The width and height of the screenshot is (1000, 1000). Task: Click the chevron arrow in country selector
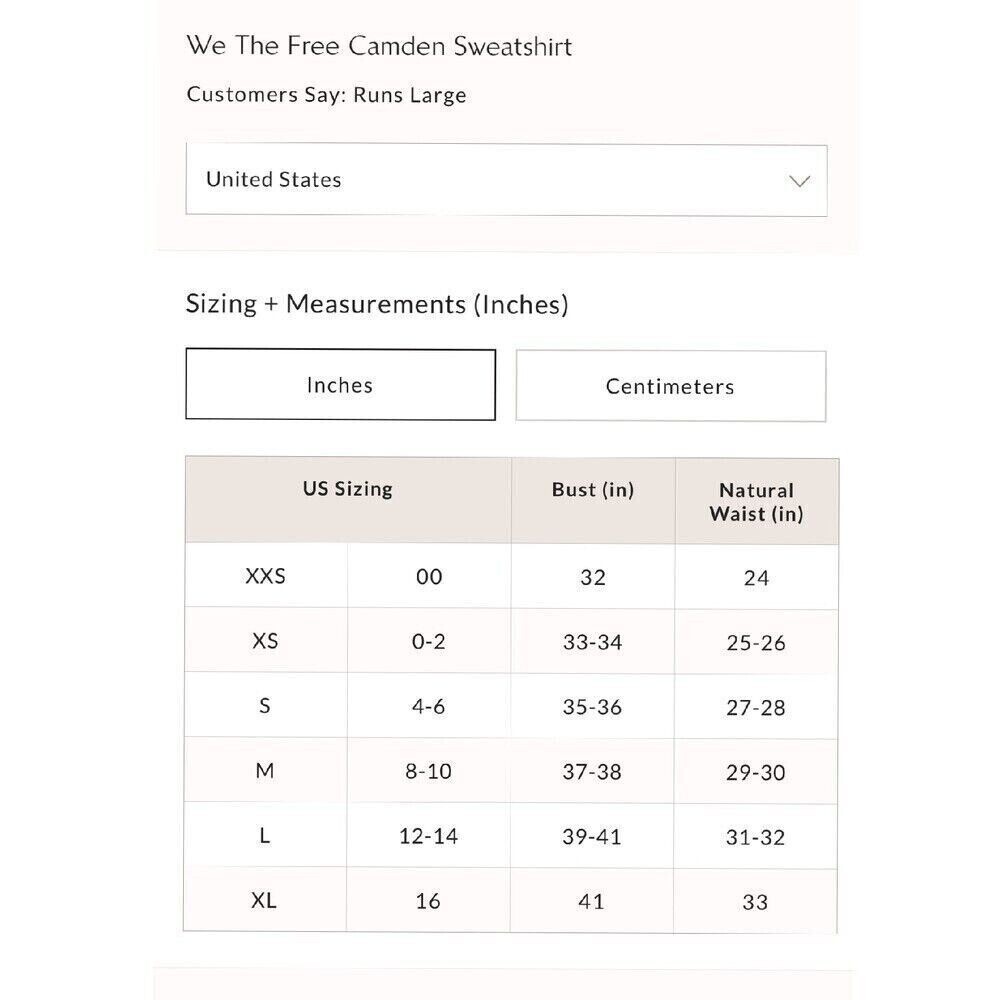[799, 181]
